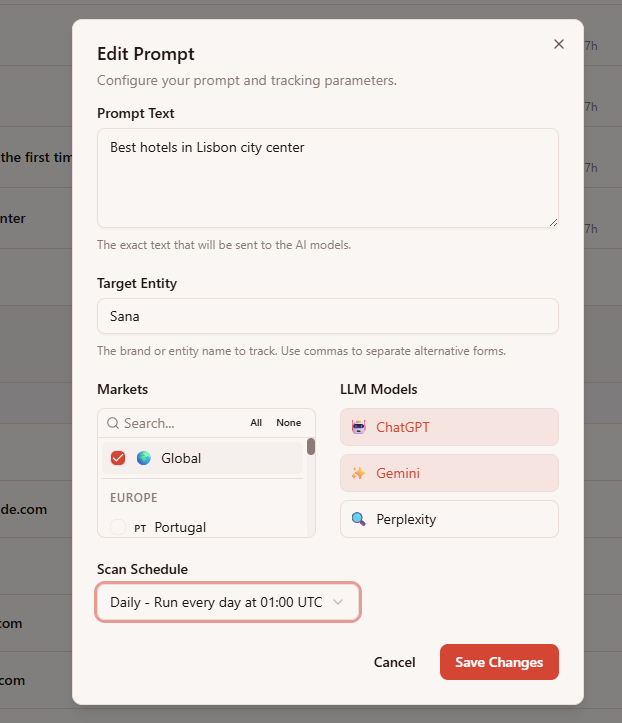
Task: Close the Edit Prompt dialog via X
Action: 559,44
